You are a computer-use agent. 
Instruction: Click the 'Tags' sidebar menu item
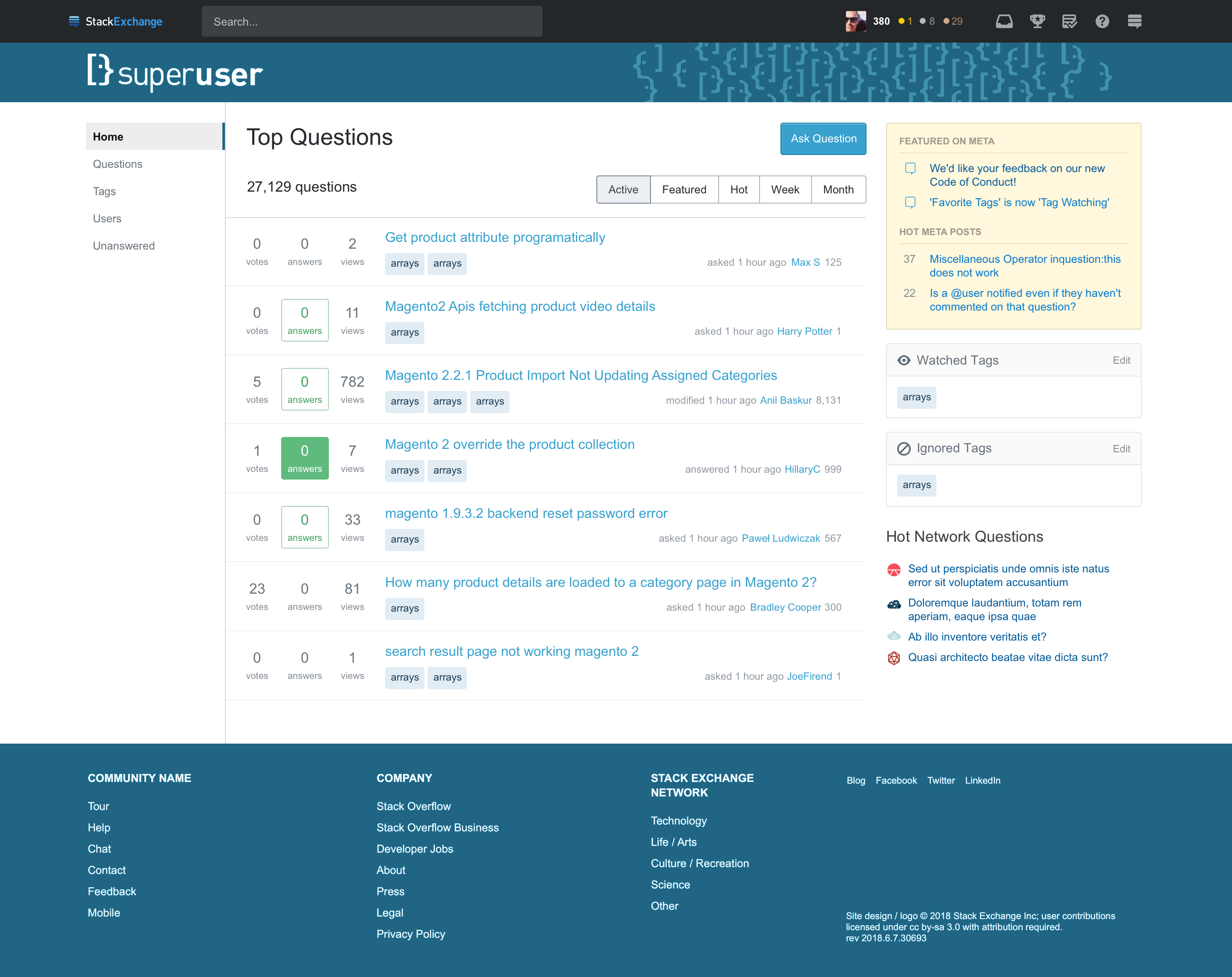[x=104, y=191]
